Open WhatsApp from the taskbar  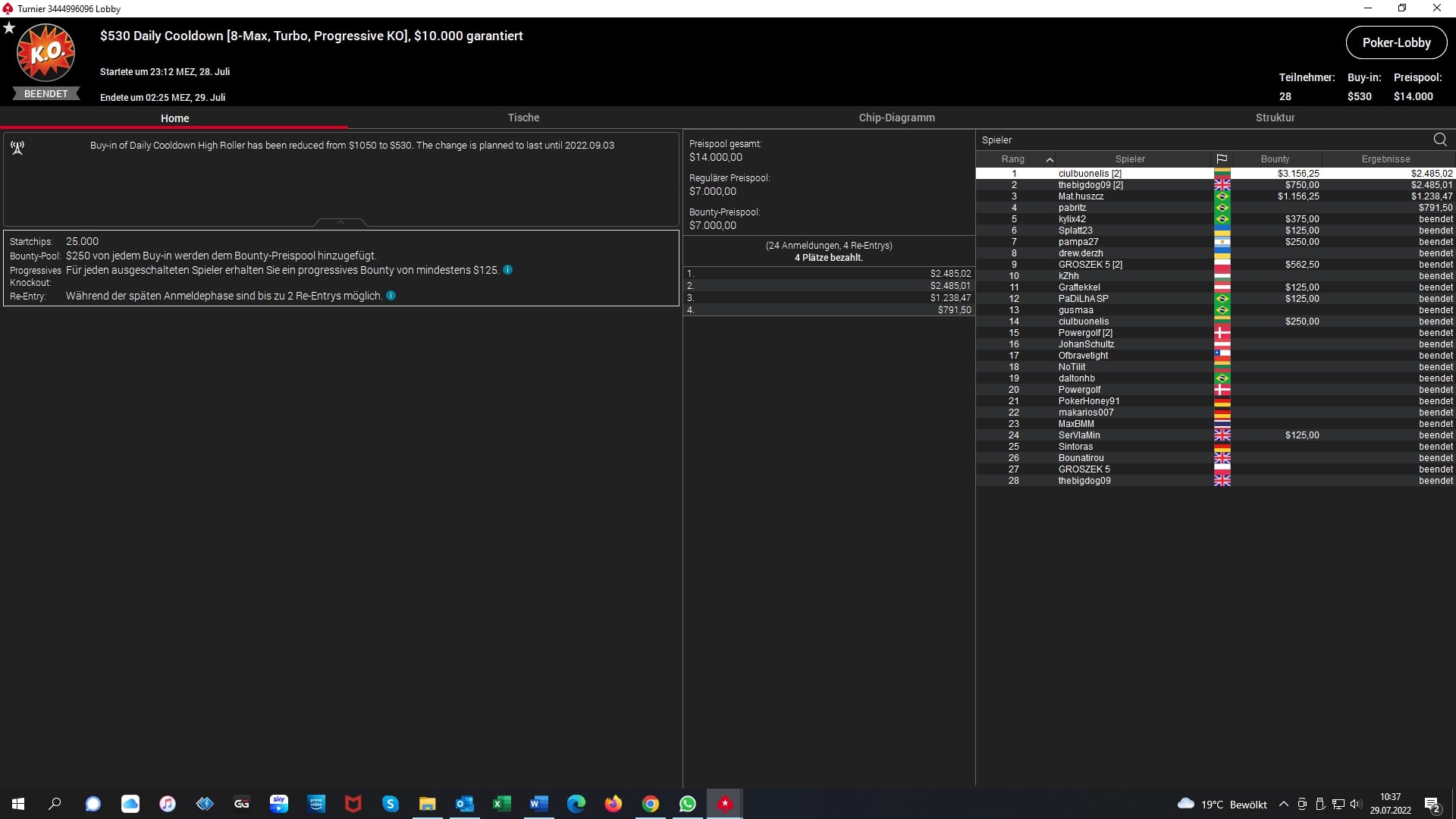687,804
